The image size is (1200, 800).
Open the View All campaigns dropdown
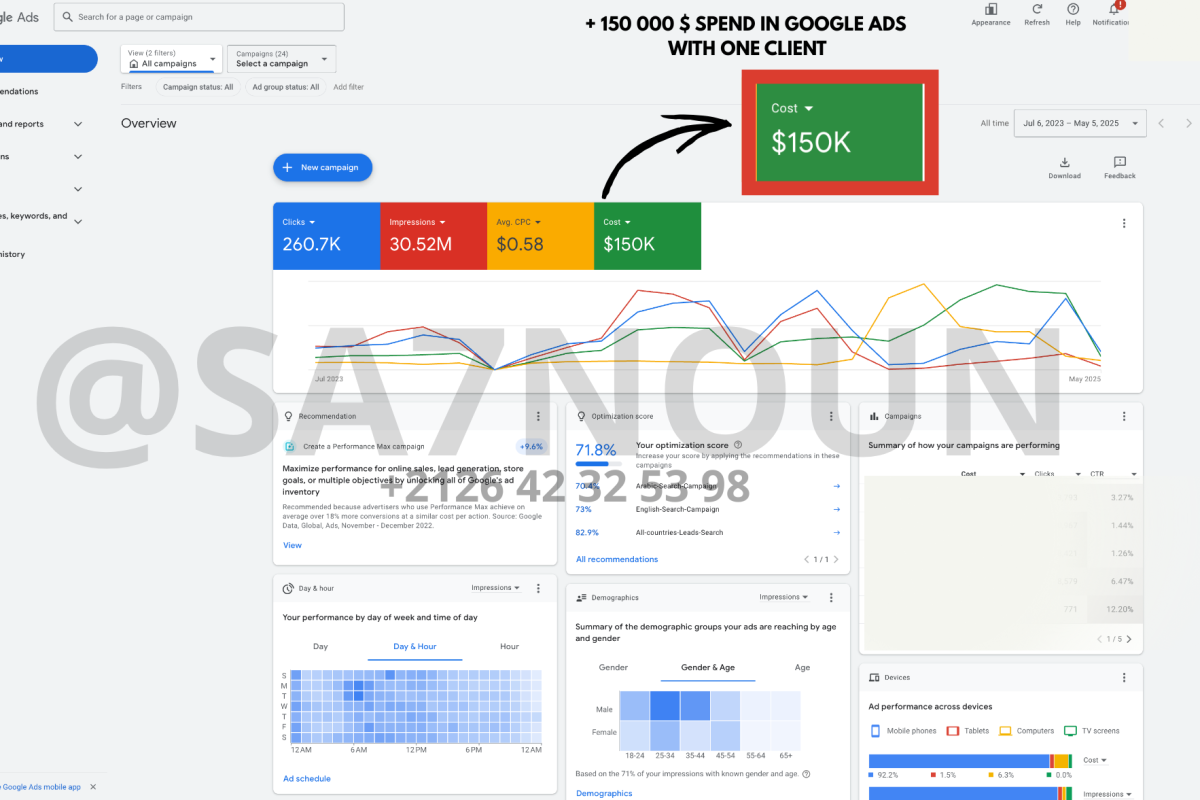coord(171,59)
